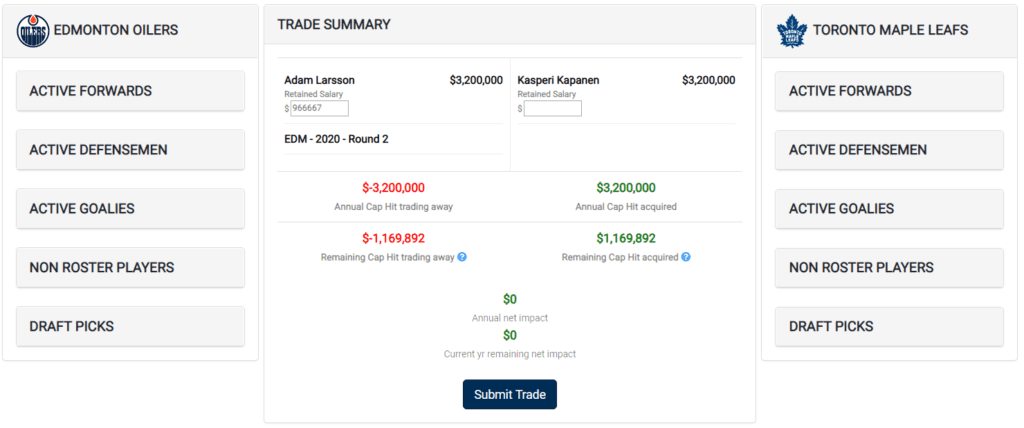Click the Submit Trade button
The width and height of the screenshot is (1024, 428).
(x=510, y=394)
